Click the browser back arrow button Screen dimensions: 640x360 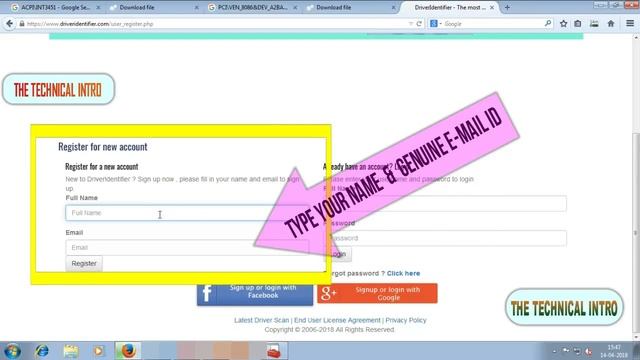click(x=9, y=24)
